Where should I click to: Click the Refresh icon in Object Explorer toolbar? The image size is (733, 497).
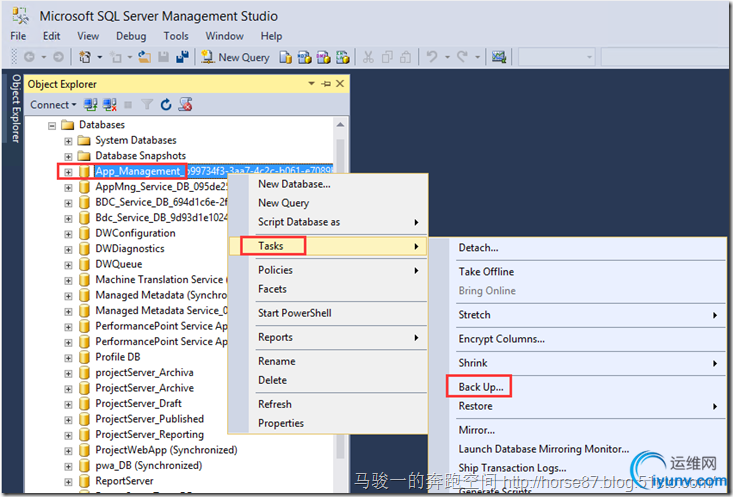tap(166, 105)
